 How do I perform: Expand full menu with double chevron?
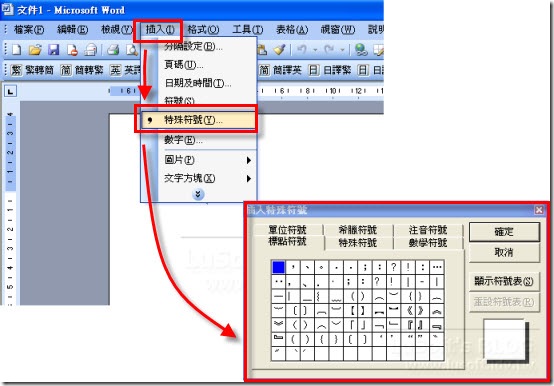click(x=198, y=194)
